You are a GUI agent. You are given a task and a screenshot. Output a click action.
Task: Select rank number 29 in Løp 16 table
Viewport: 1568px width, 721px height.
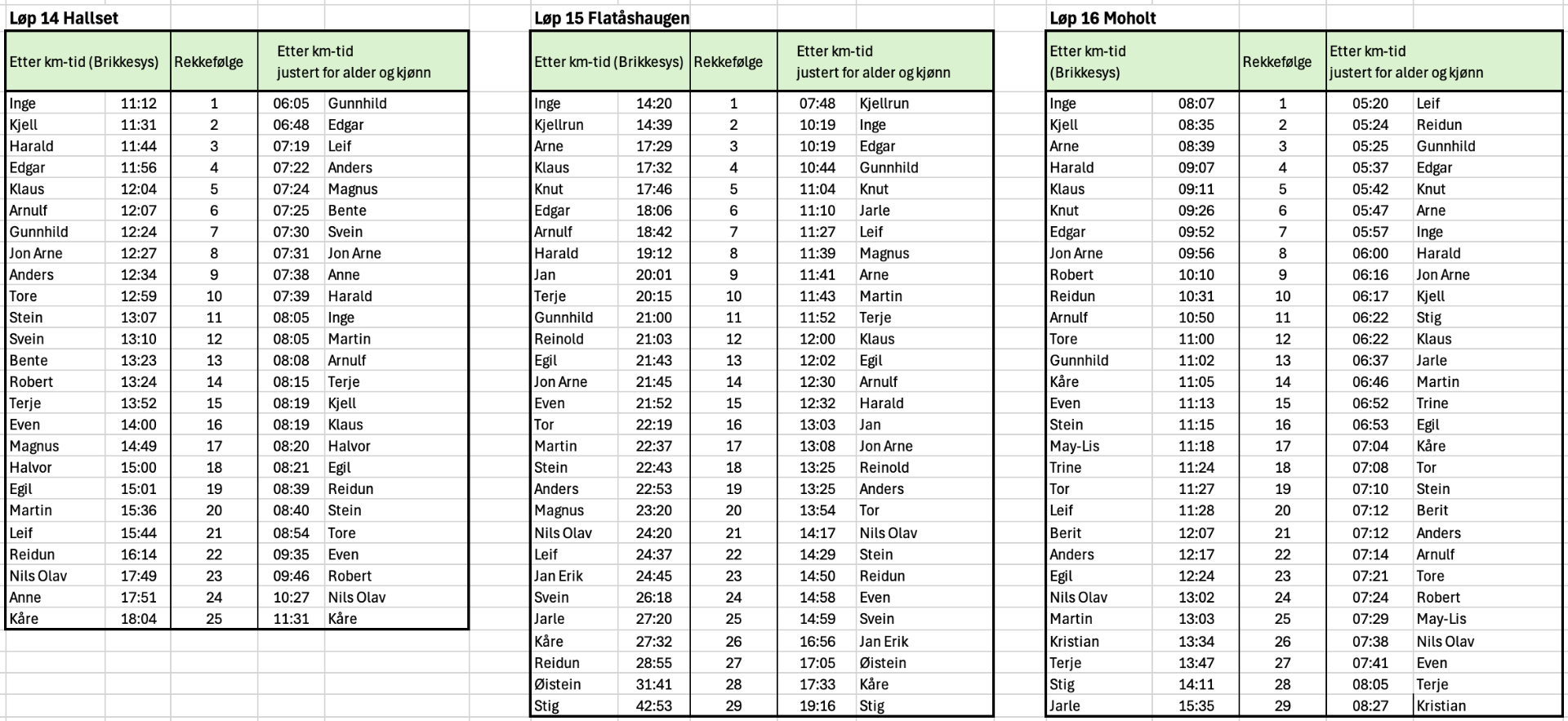pos(1282,705)
